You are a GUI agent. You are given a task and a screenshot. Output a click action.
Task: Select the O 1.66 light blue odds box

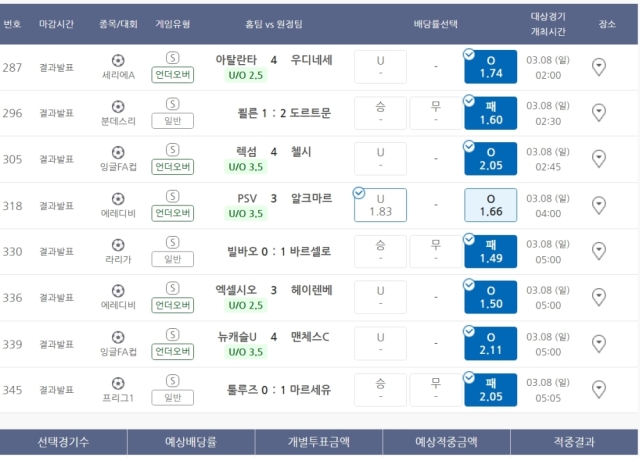(490, 205)
